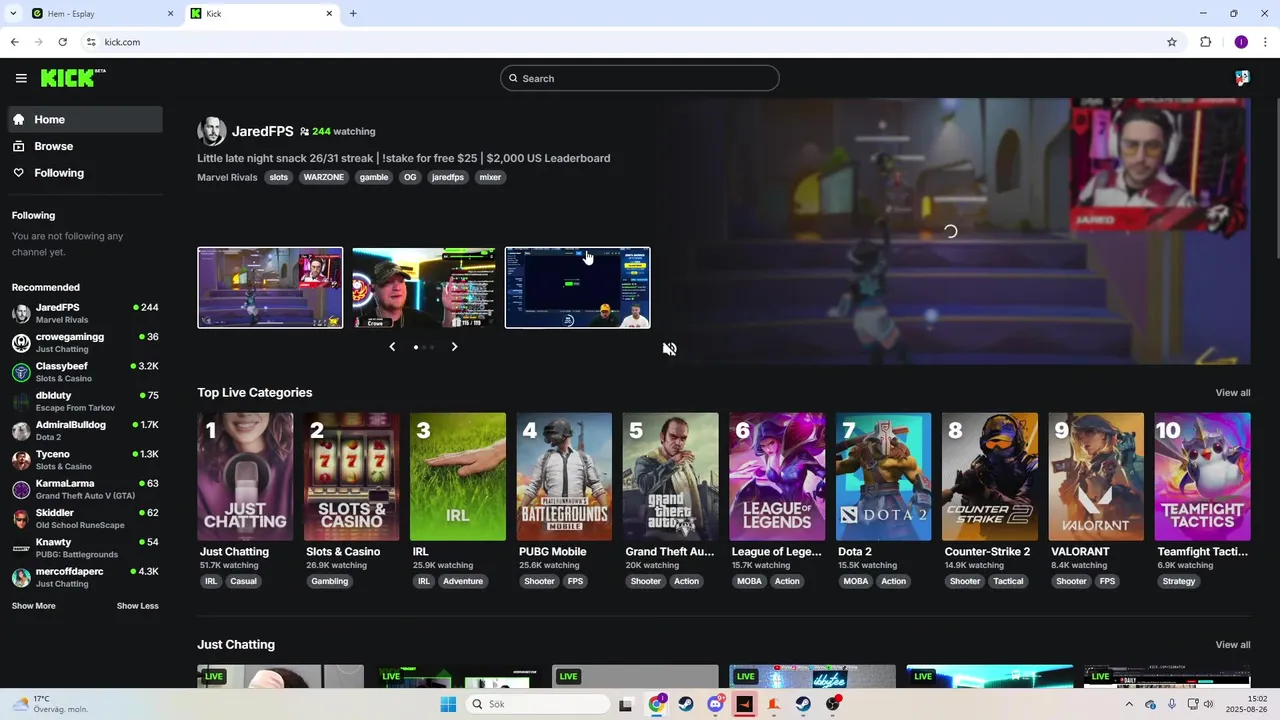Screen dimensions: 1280x720
Task: Click the Casual tag under Just Chatting
Action: 243,581
